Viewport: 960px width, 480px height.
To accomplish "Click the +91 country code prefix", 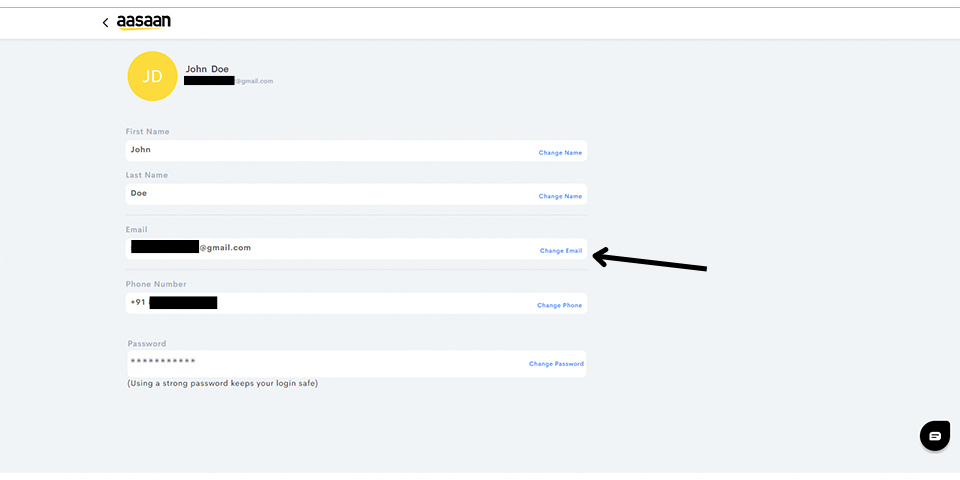I will click(x=137, y=302).
